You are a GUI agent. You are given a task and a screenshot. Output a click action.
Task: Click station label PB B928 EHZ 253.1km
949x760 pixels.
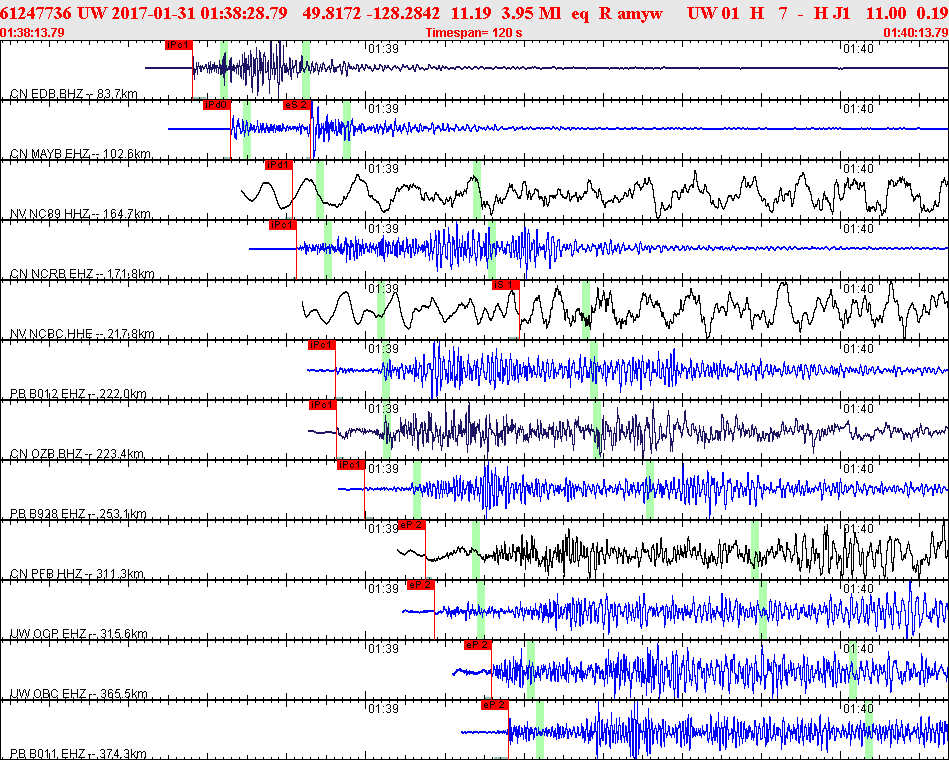(x=78, y=514)
